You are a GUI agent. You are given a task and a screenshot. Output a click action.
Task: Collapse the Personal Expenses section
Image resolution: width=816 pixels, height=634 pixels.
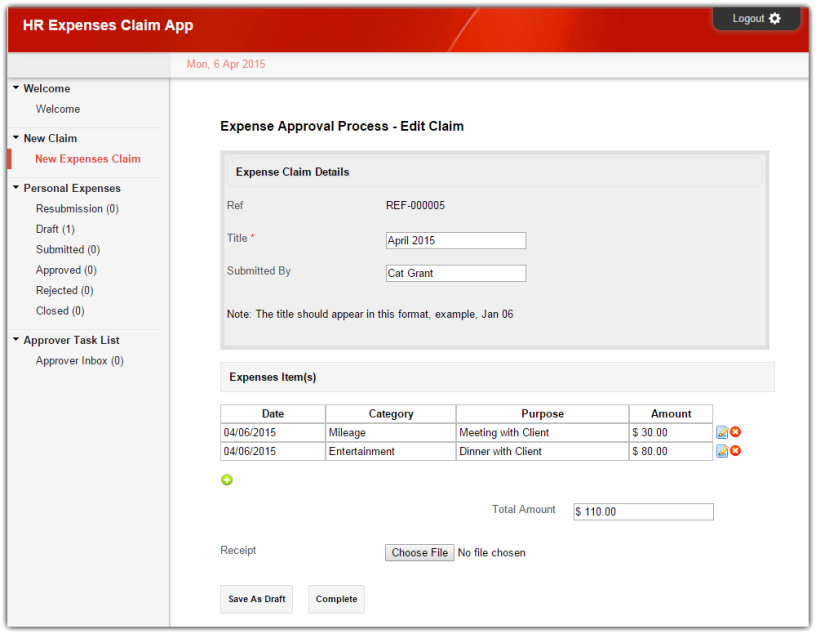point(16,188)
